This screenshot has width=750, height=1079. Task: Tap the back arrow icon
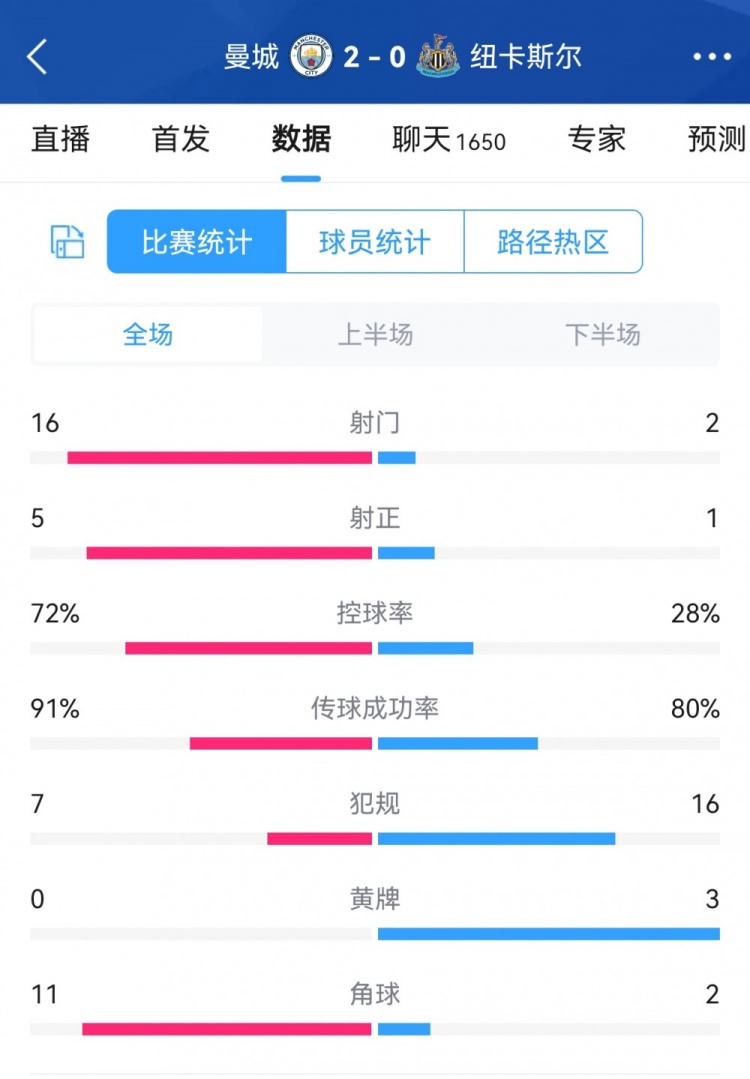37,57
